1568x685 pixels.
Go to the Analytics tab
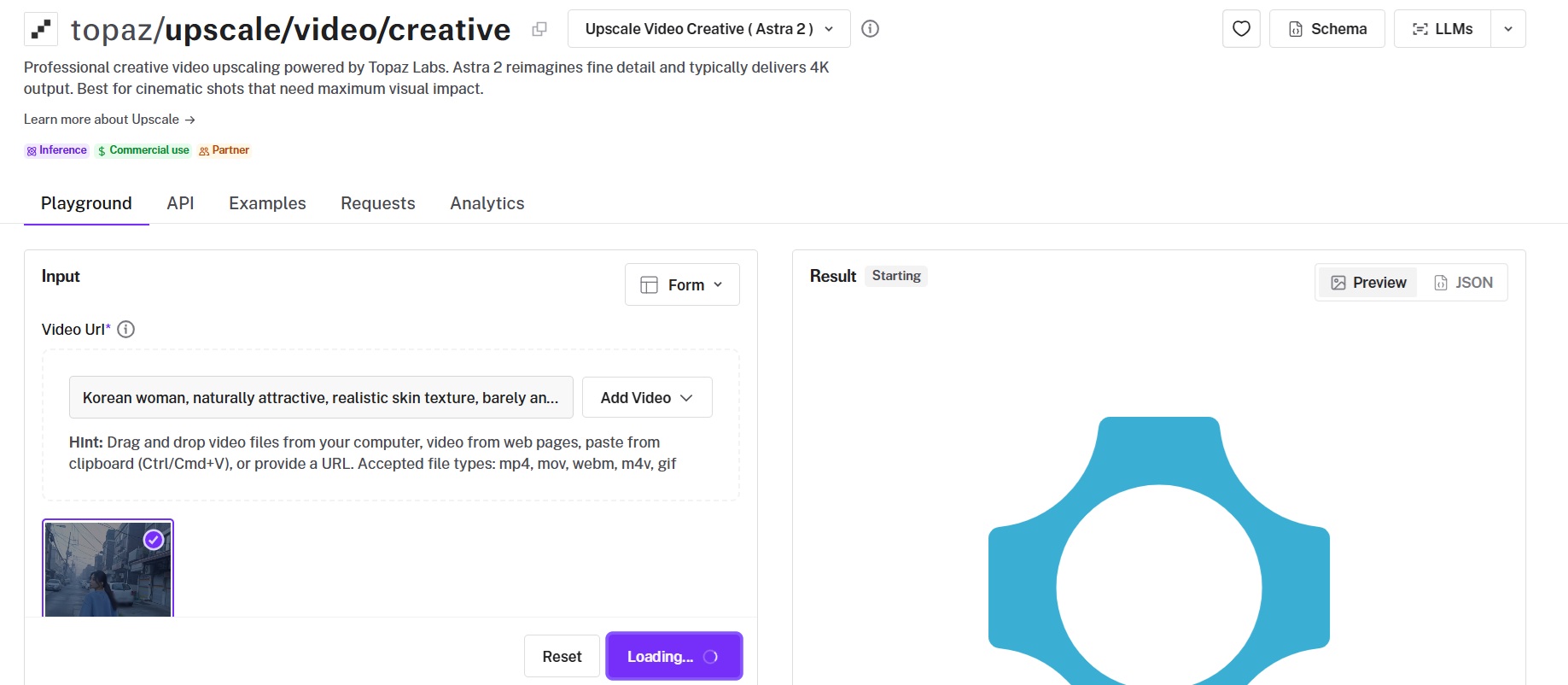(x=487, y=203)
